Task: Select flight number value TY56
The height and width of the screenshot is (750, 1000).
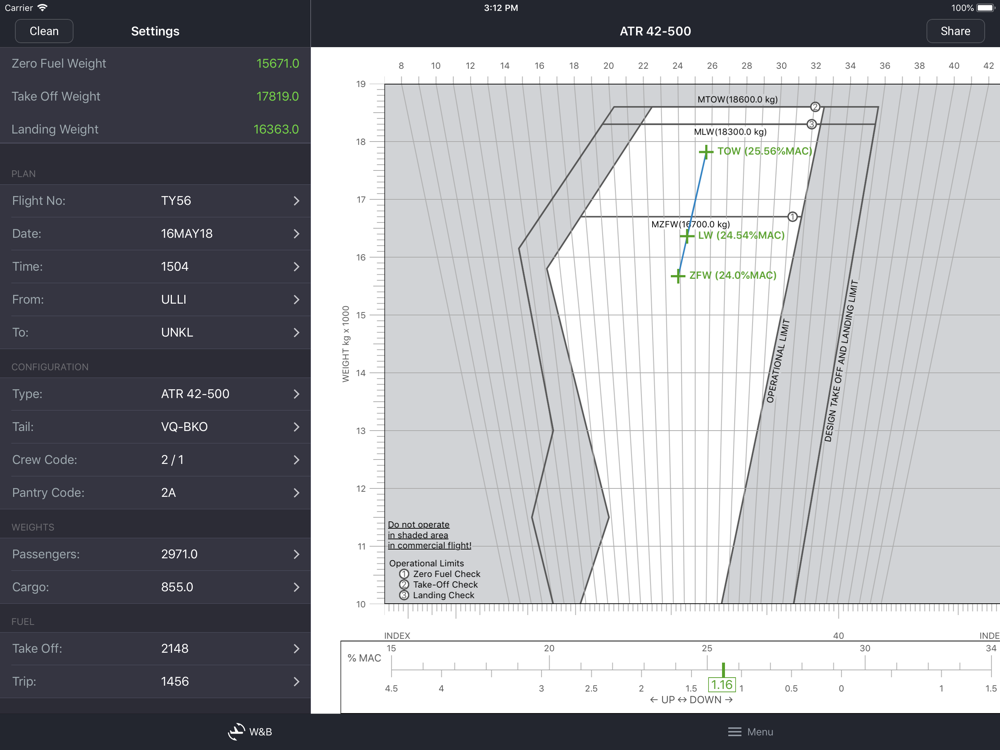Action: (176, 201)
